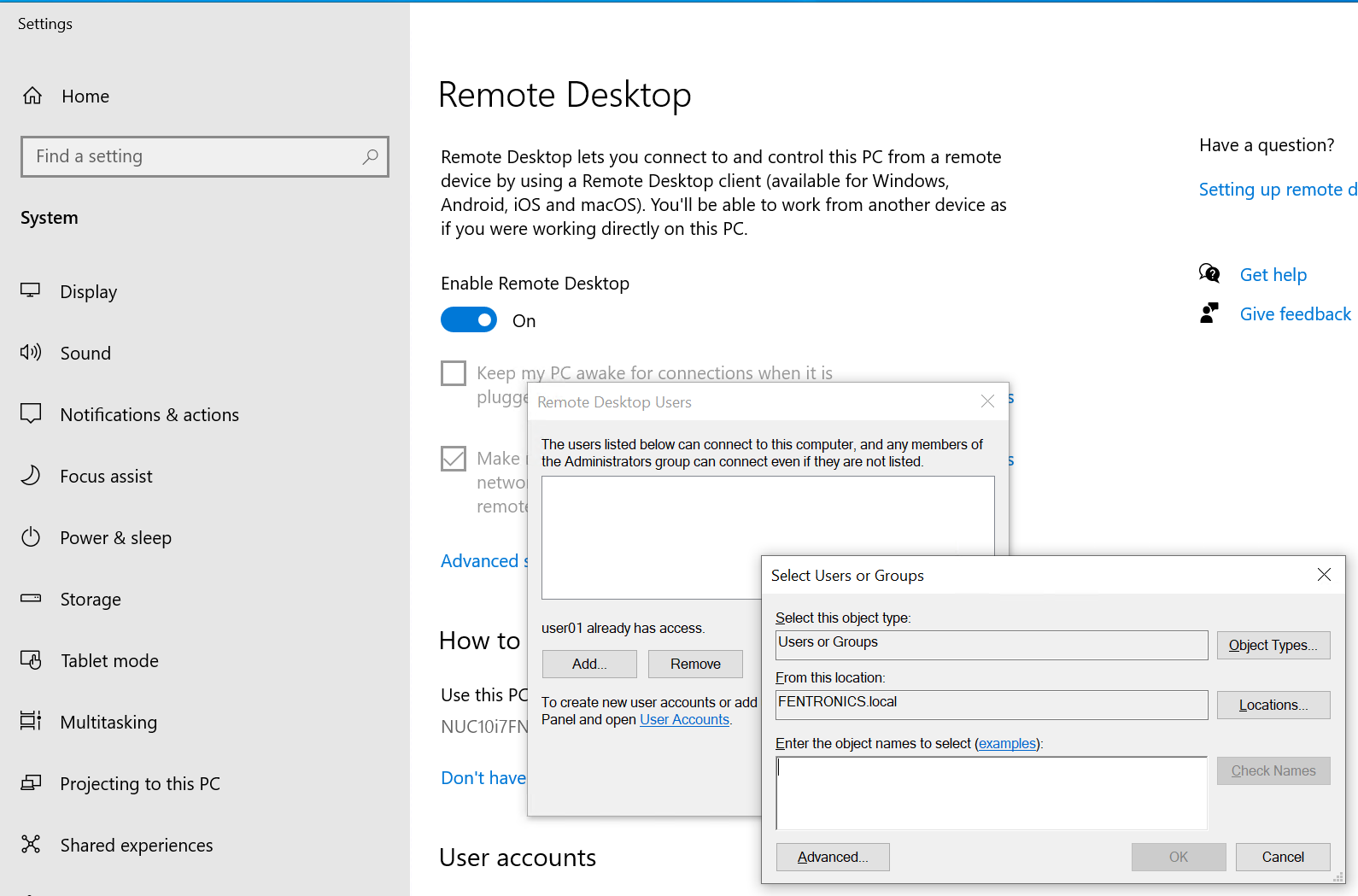Click the Advanced... button in Select Users dialog
The height and width of the screenshot is (896, 1358).
(x=833, y=857)
